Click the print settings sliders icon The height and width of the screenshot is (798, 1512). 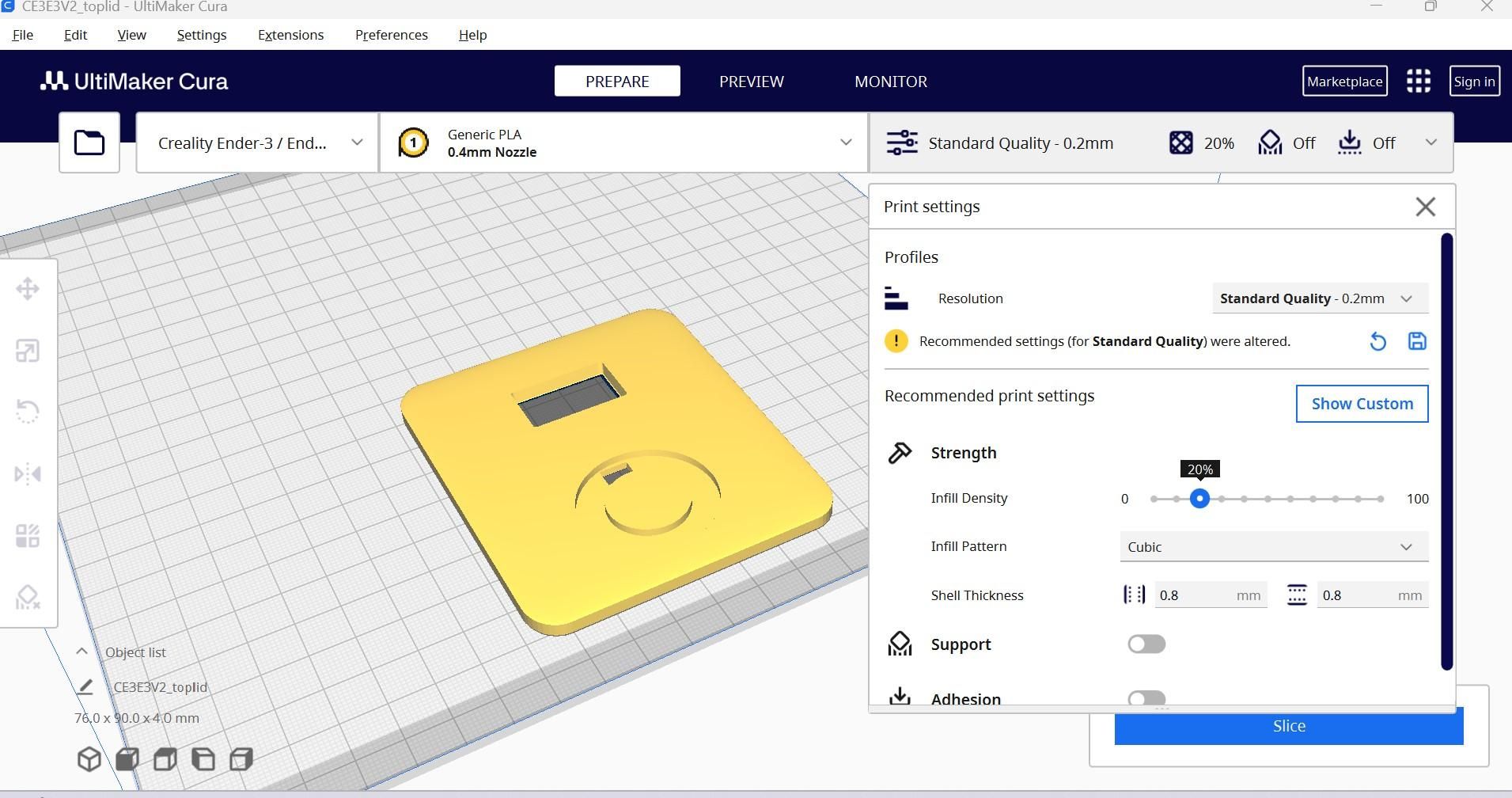[x=902, y=143]
